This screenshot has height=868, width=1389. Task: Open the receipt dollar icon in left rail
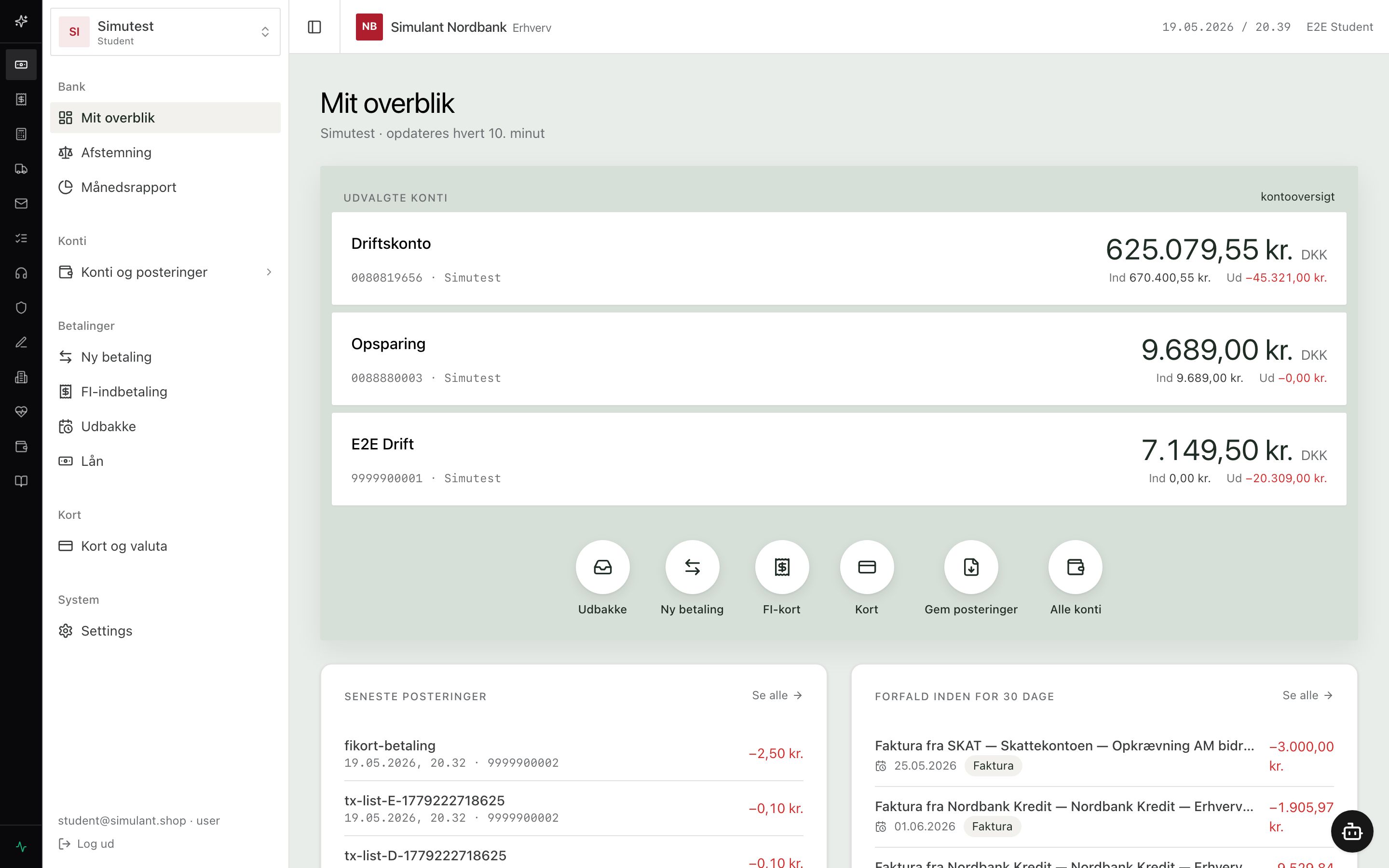pyautogui.click(x=21, y=99)
